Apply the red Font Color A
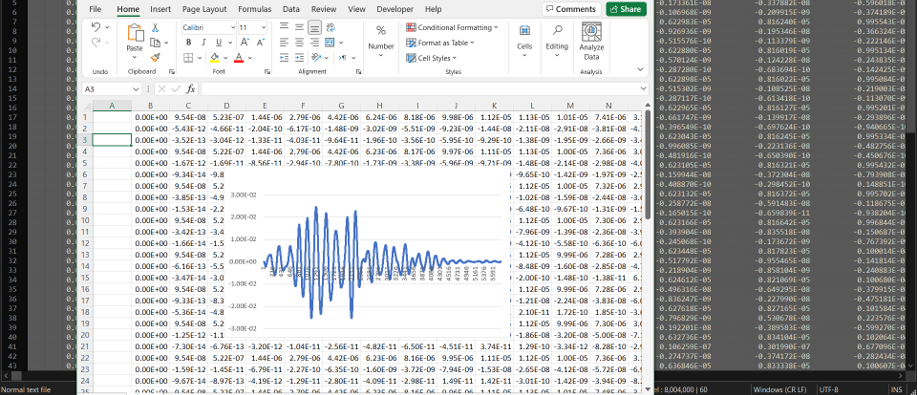917x395 pixels. pos(239,57)
